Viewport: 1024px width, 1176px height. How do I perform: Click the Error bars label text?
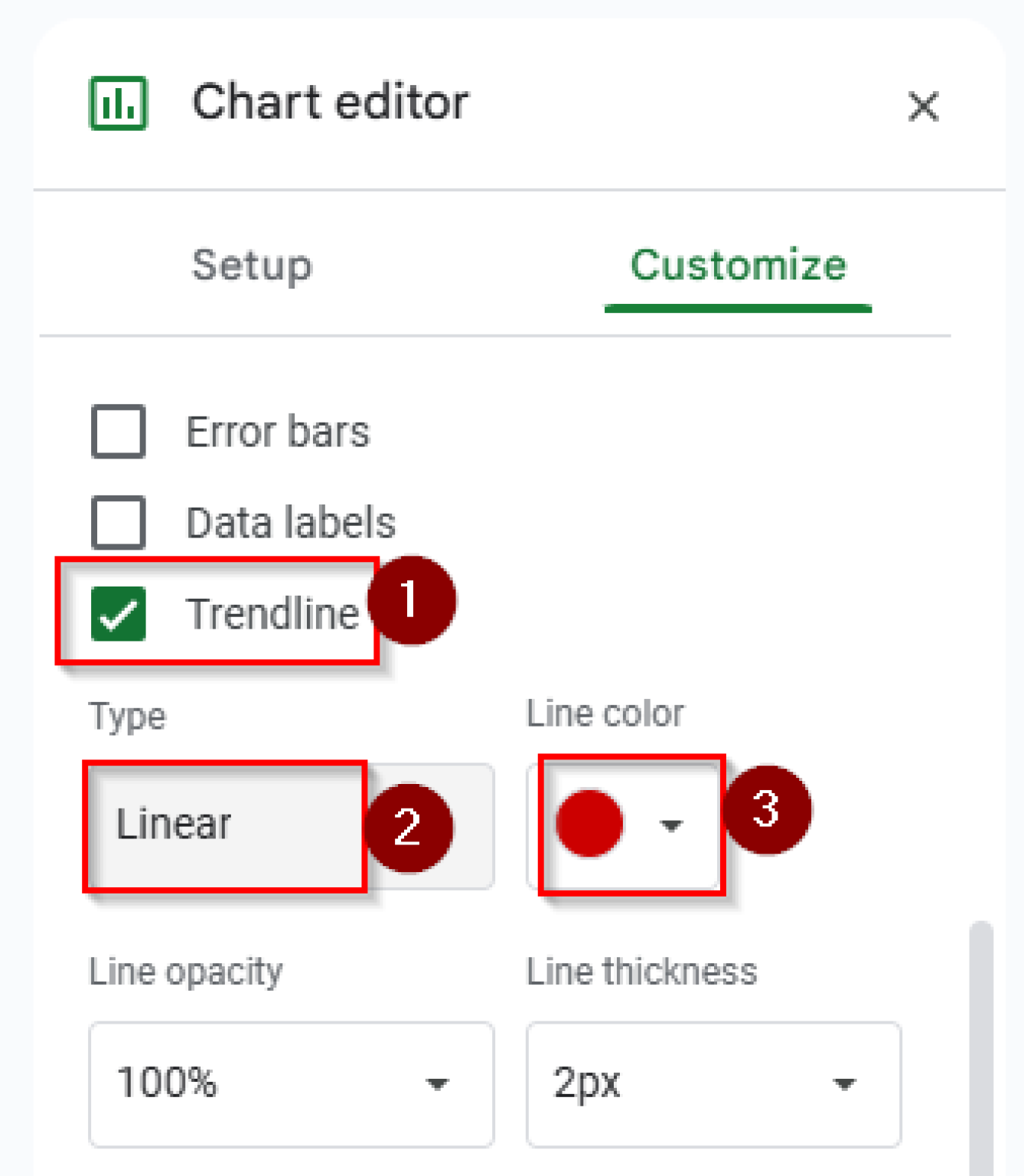(278, 432)
